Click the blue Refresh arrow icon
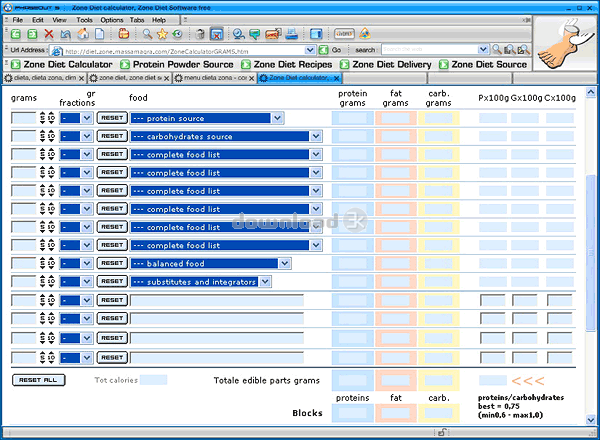 click(x=65, y=34)
